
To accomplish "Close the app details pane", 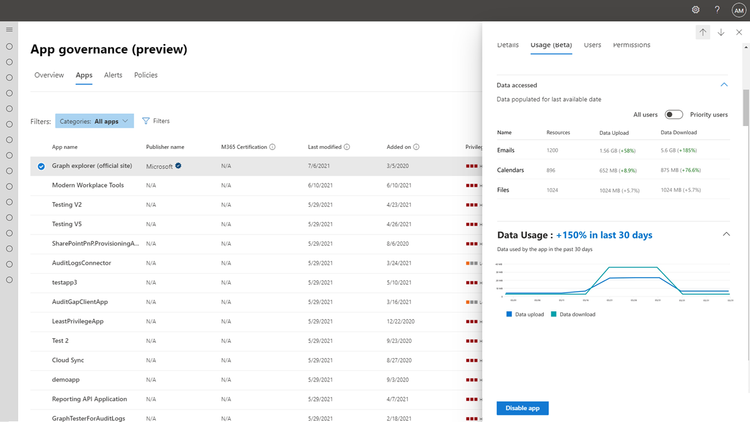I will pos(739,32).
